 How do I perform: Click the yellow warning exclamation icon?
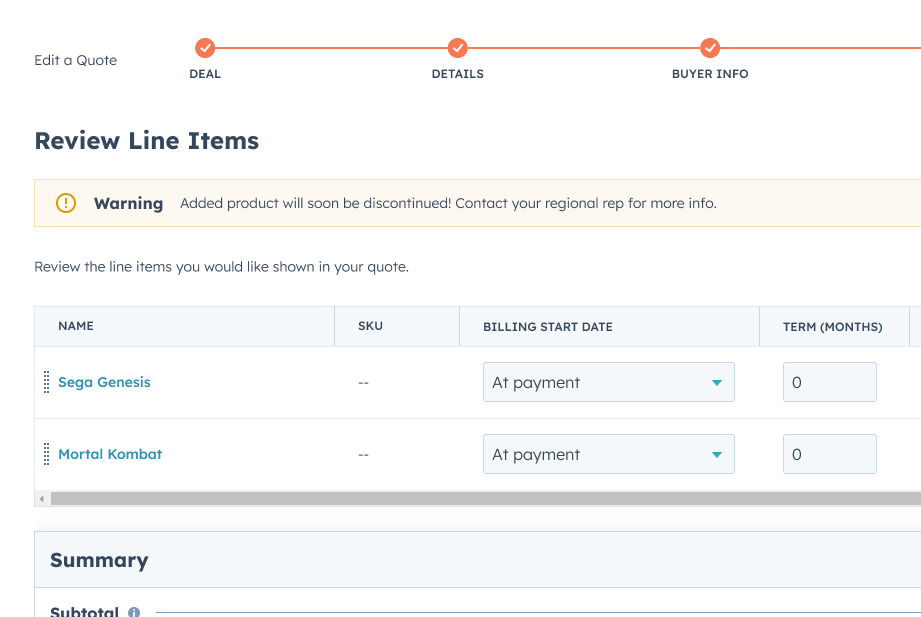click(x=66, y=203)
